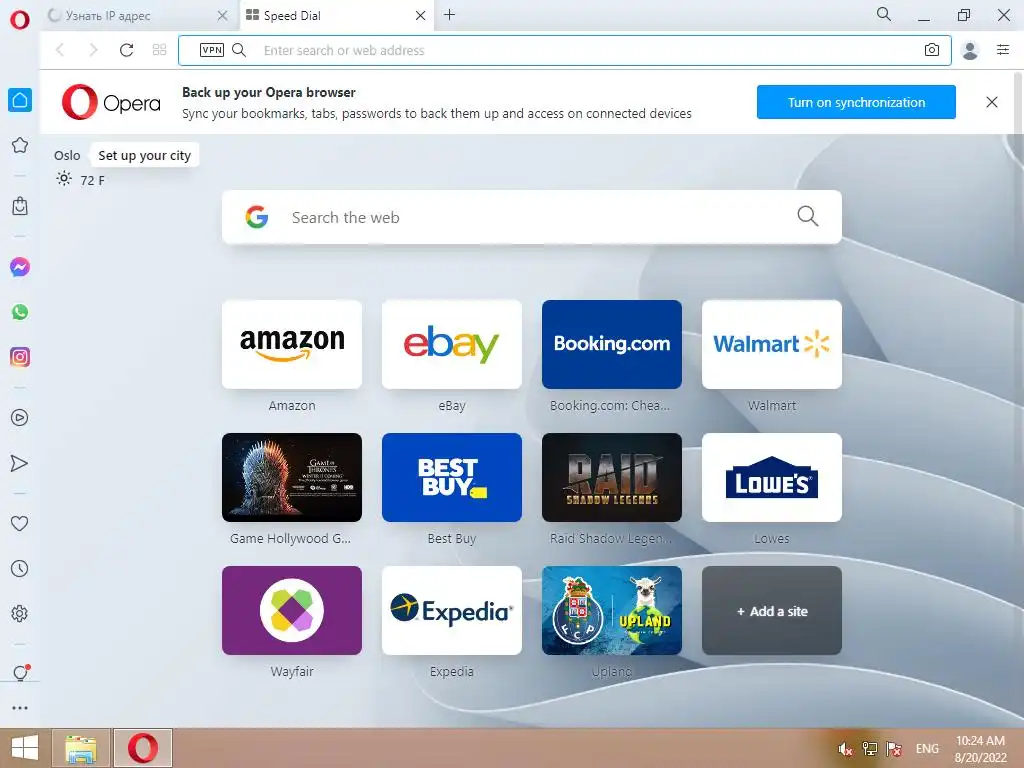Open Speed Dial grid icon in toolbar
The image size is (1024, 768).
[x=159, y=50]
